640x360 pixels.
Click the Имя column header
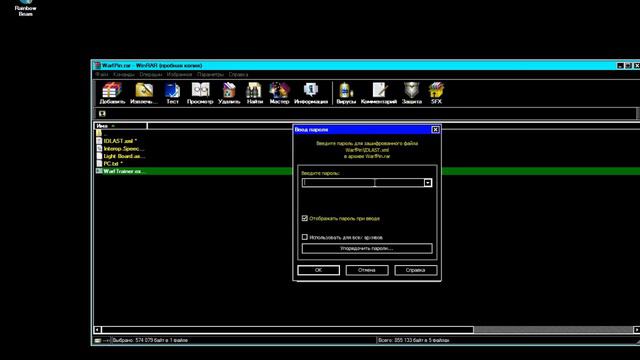[x=121, y=126]
